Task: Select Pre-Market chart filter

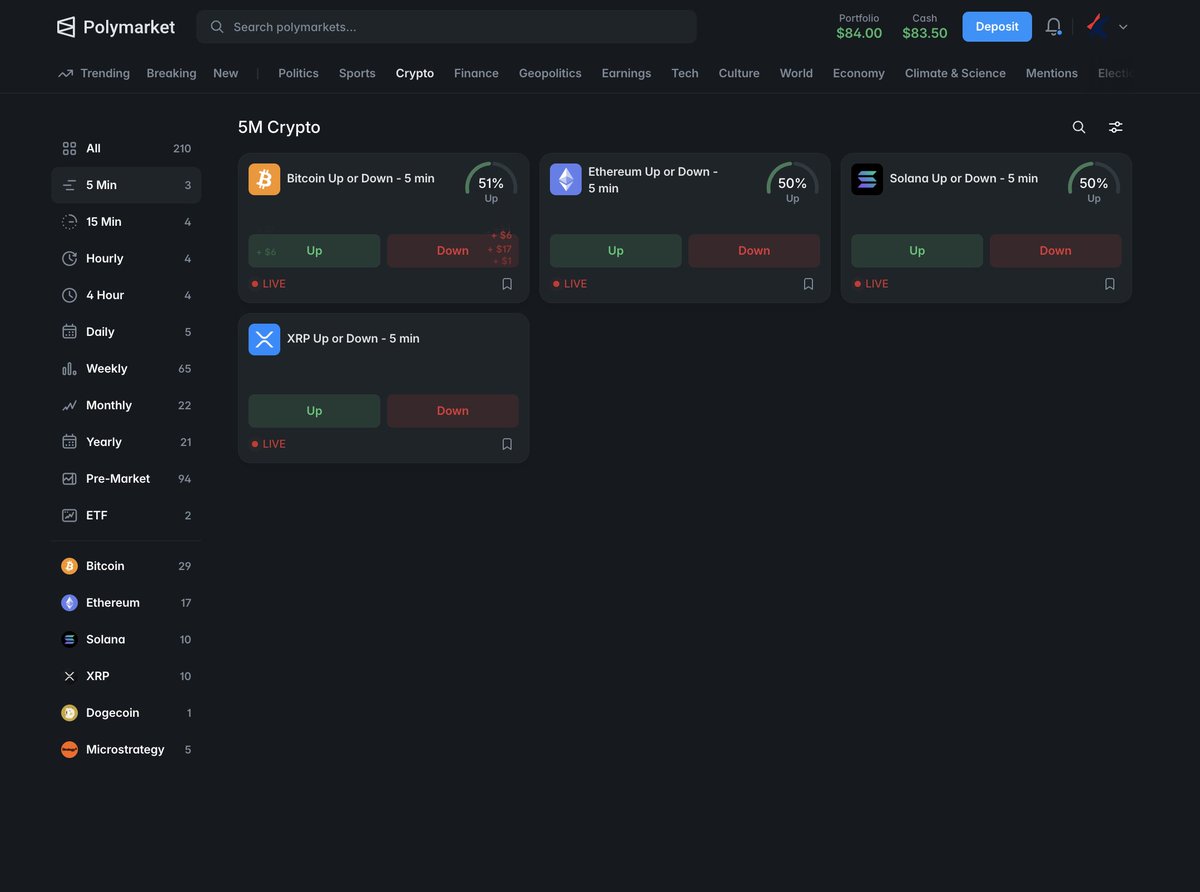Action: point(126,479)
